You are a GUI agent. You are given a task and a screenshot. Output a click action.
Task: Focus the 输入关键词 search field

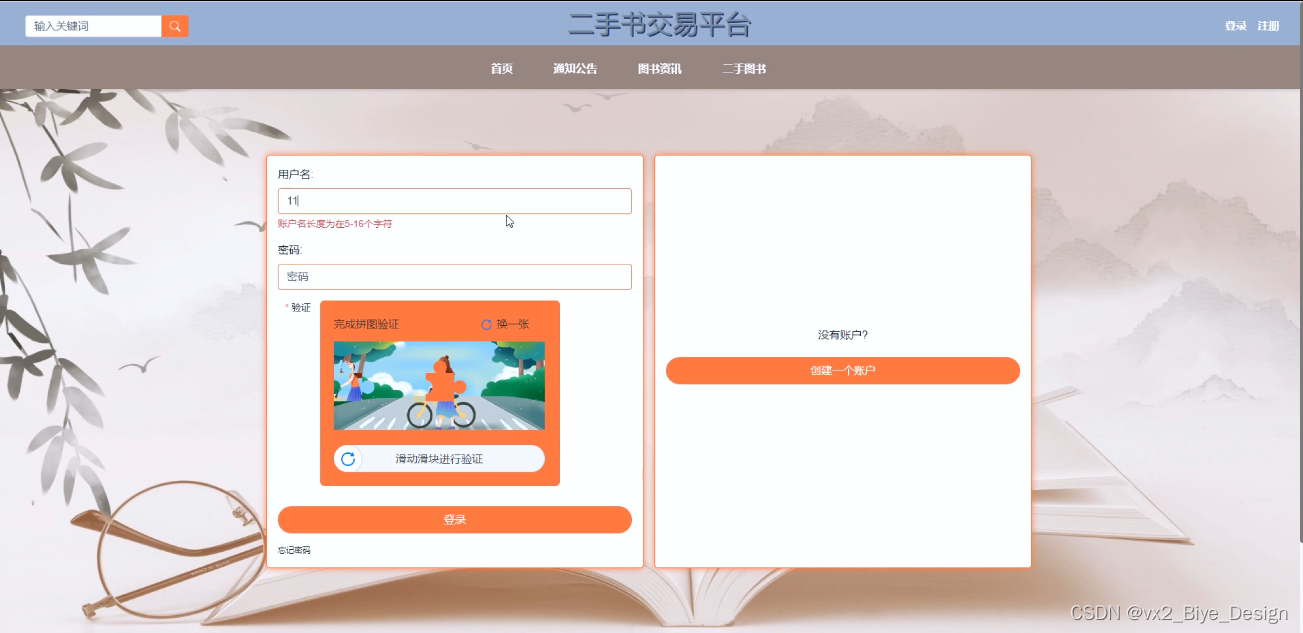(x=94, y=26)
